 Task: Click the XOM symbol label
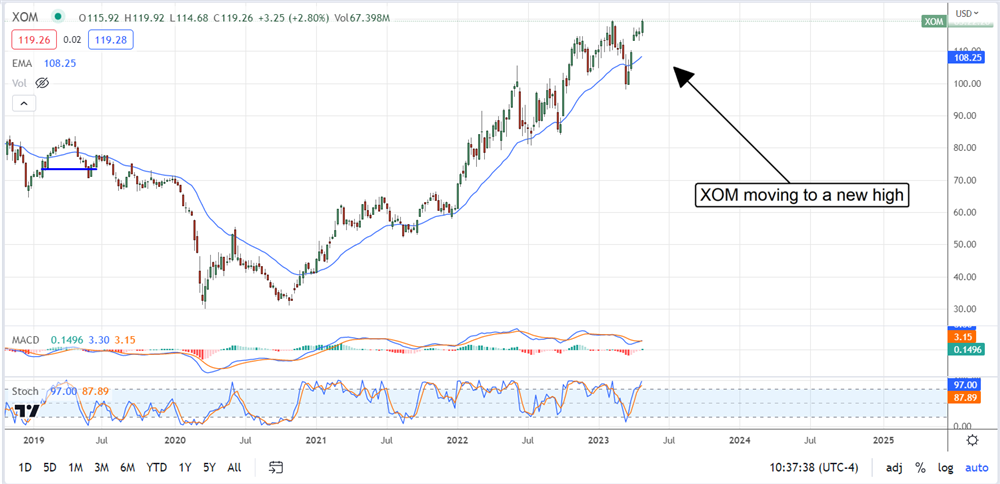point(26,17)
